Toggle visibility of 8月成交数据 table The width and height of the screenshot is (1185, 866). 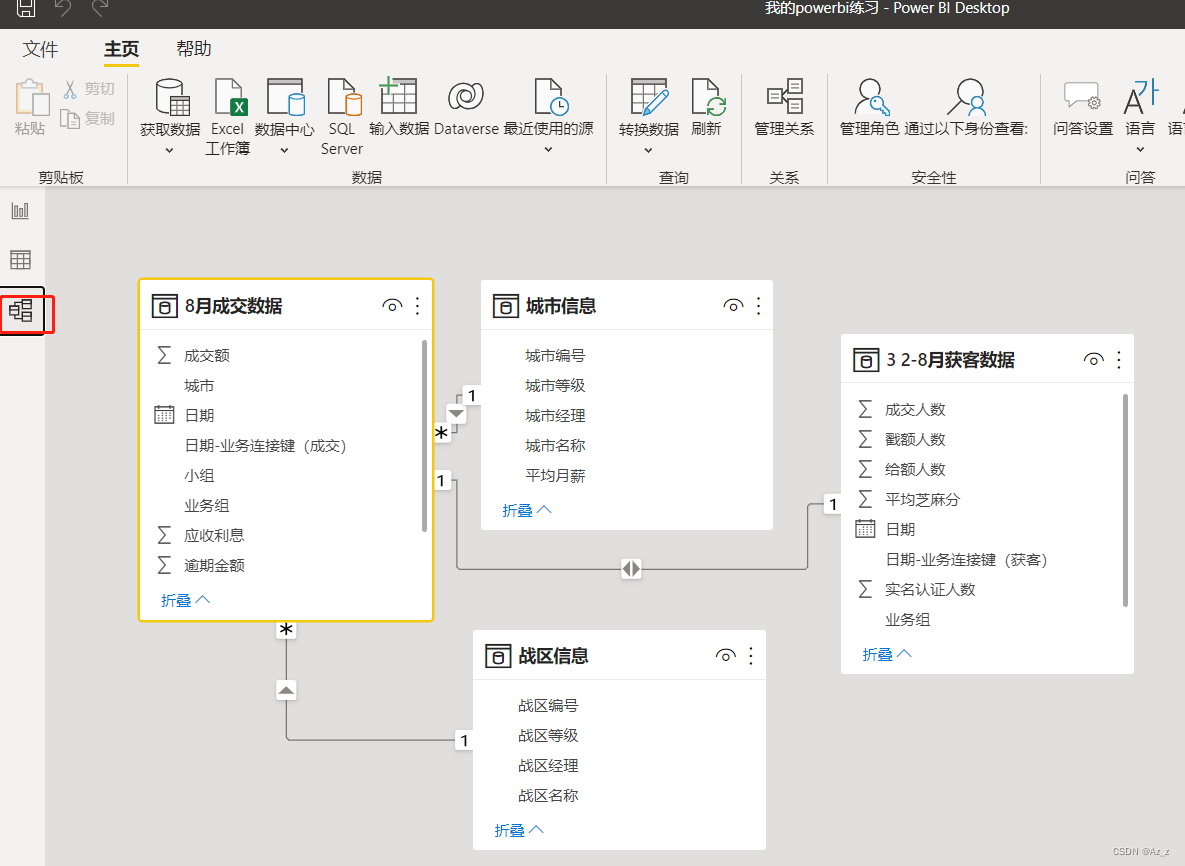[392, 305]
